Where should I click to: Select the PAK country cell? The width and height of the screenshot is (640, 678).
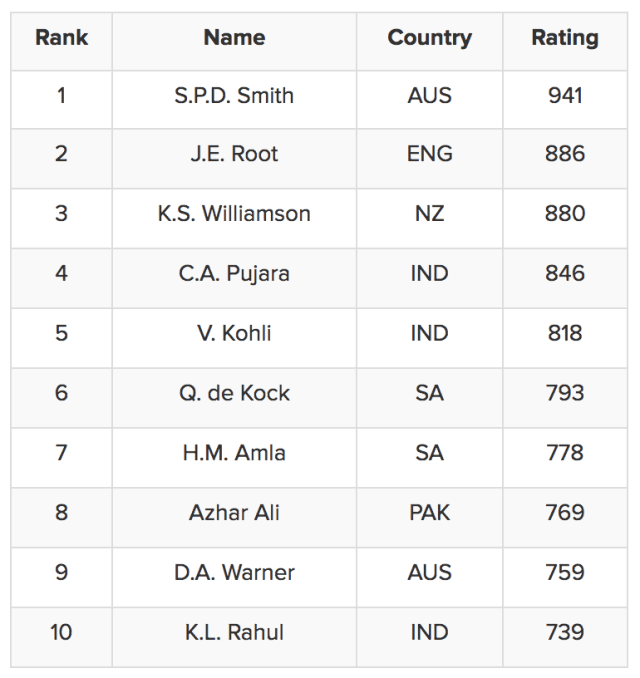tap(429, 513)
